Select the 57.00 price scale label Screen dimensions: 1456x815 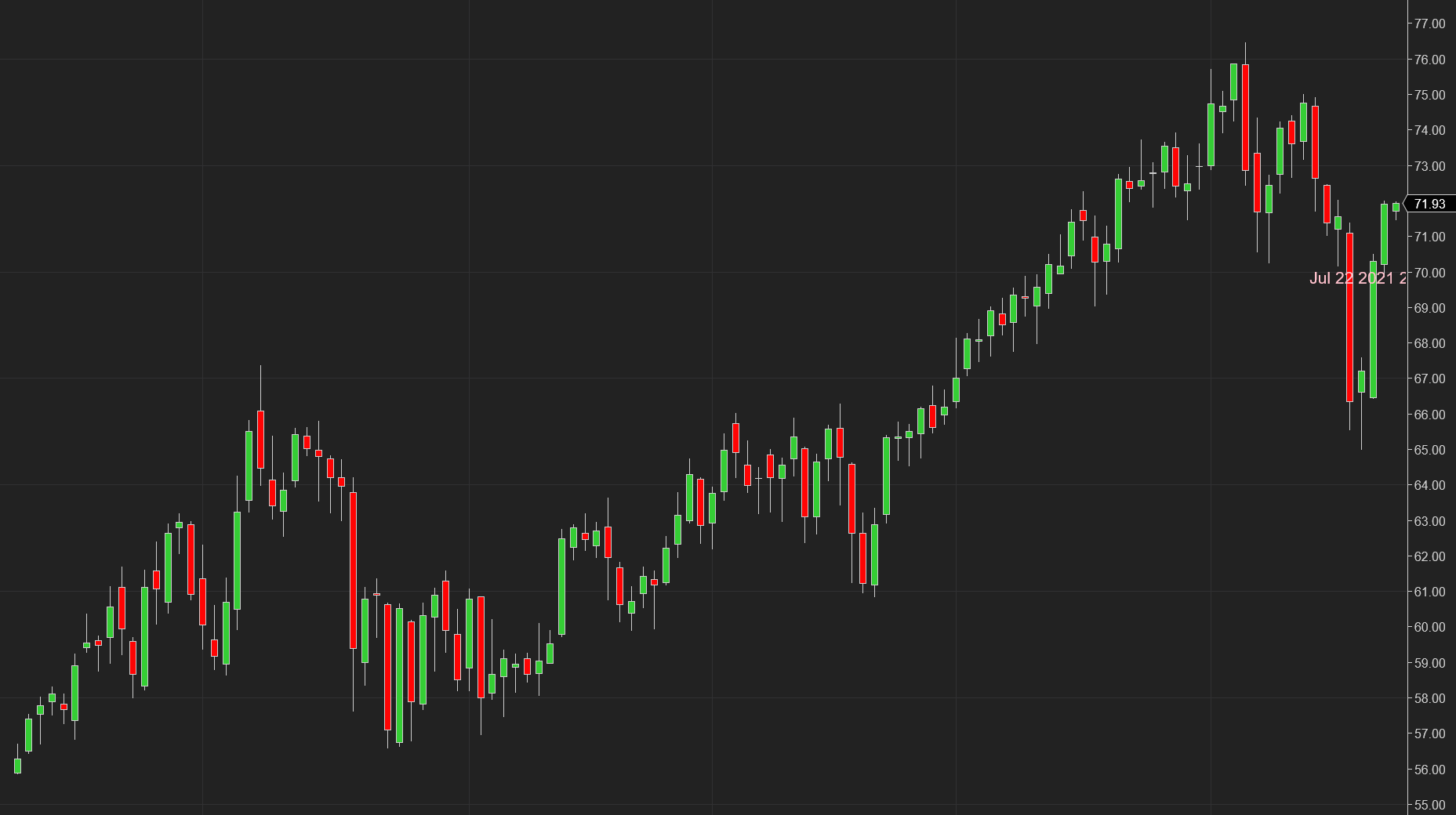tap(1429, 733)
